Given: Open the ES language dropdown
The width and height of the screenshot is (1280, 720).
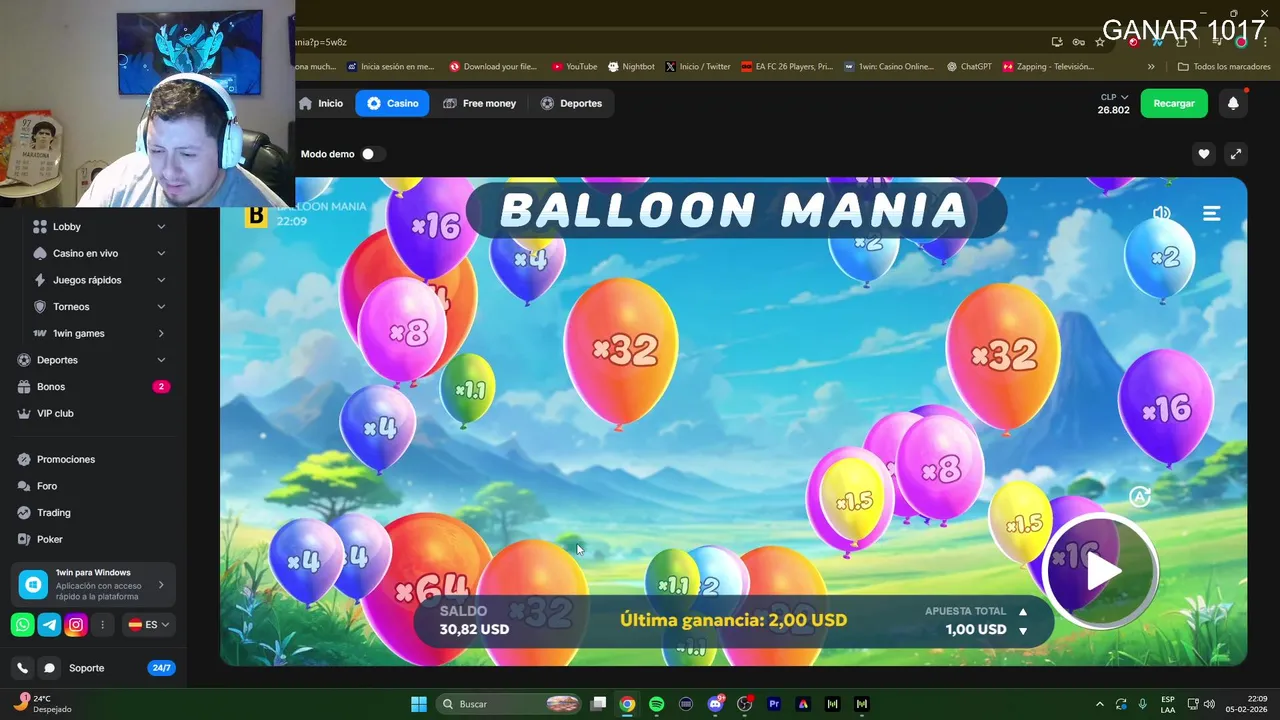Looking at the screenshot, I should click(x=149, y=625).
